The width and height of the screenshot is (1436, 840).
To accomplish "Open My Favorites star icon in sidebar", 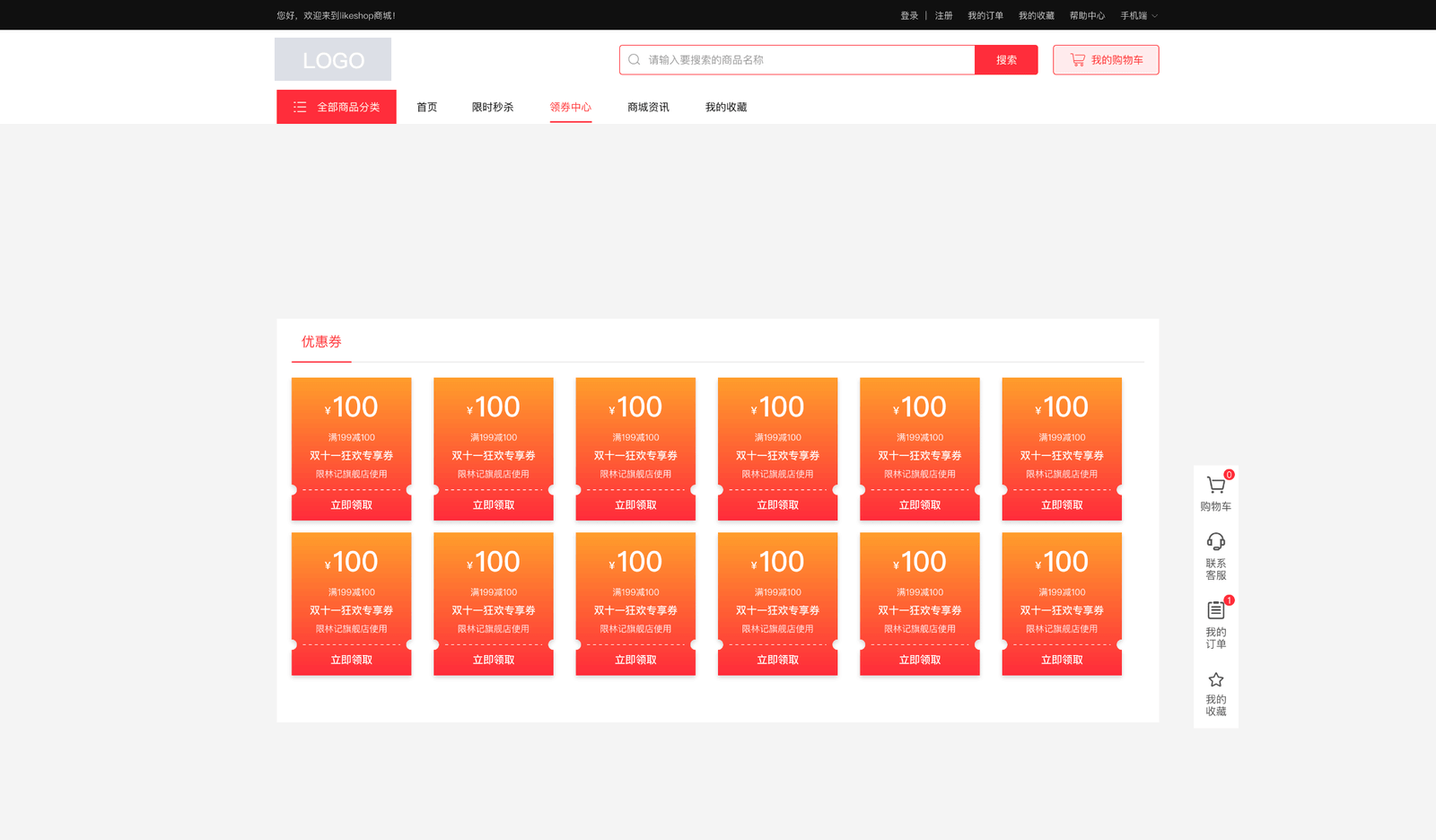I will 1215,679.
